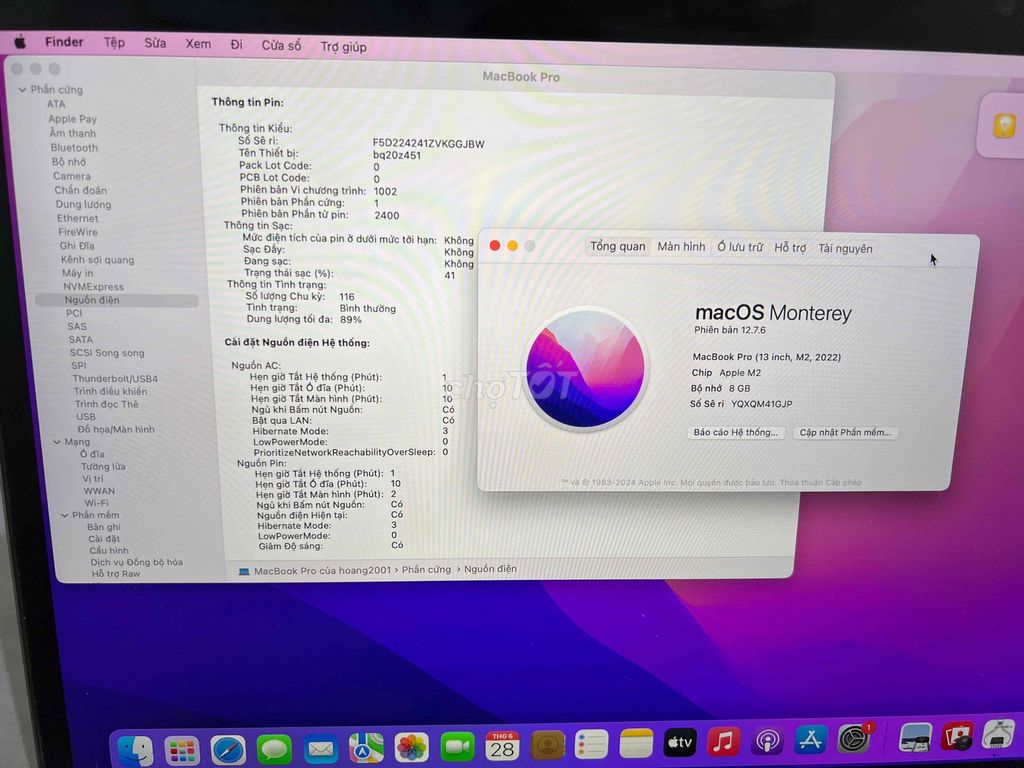The height and width of the screenshot is (768, 1024).
Task: Open Calendar showing date 28
Action: 502,746
